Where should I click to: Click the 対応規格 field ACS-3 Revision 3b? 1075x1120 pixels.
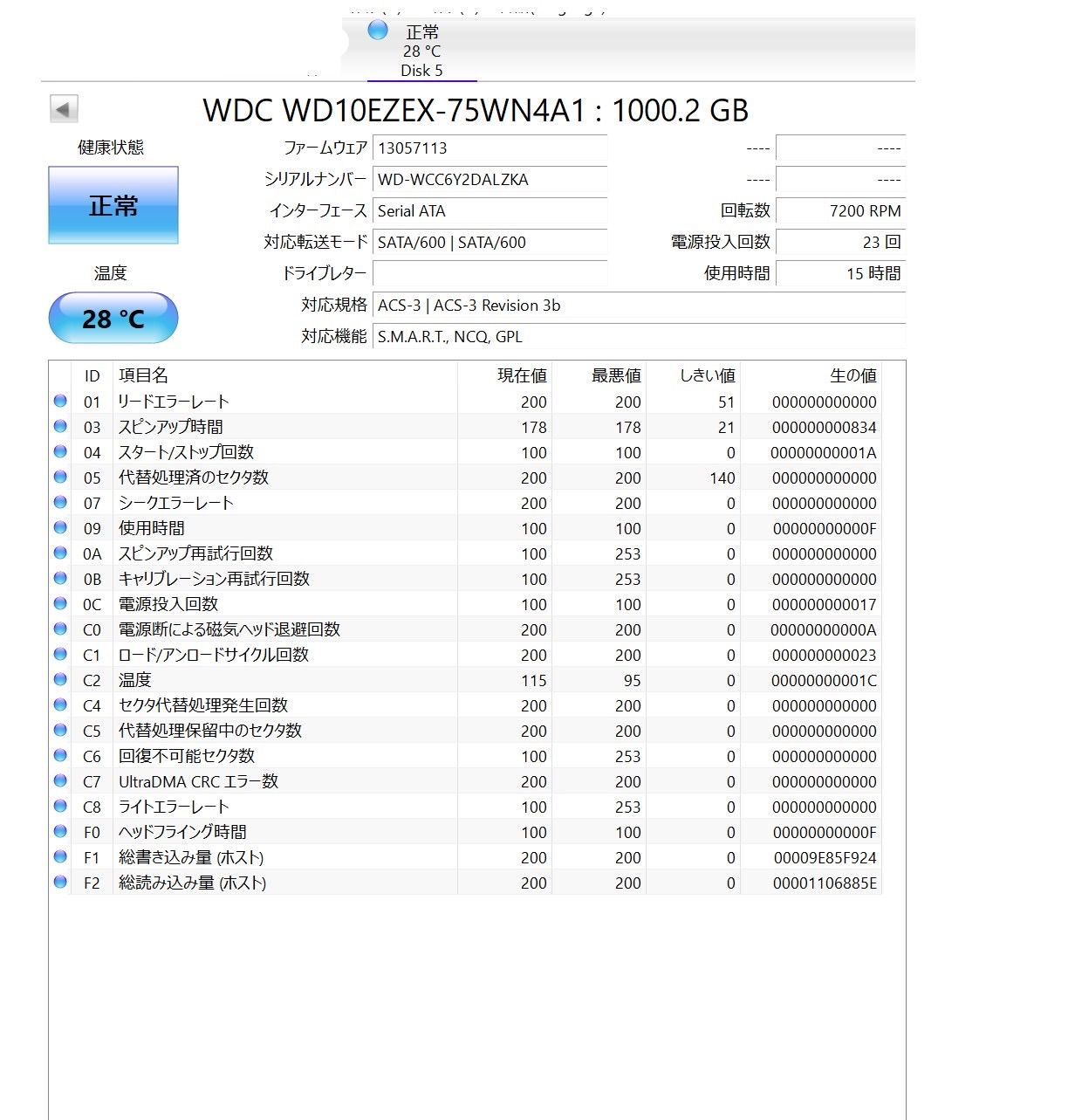(x=639, y=305)
